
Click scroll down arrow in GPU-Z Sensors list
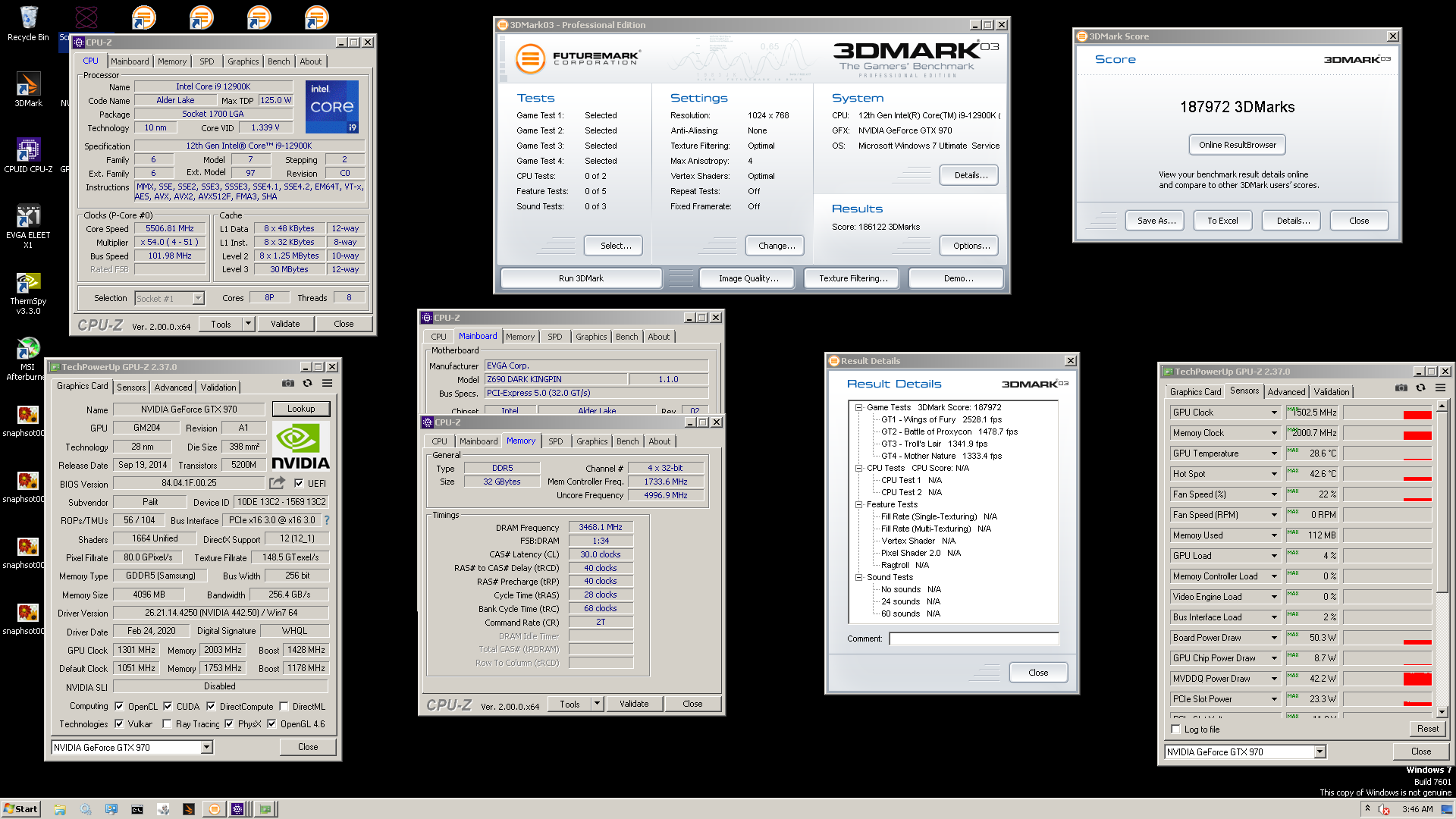(1442, 712)
